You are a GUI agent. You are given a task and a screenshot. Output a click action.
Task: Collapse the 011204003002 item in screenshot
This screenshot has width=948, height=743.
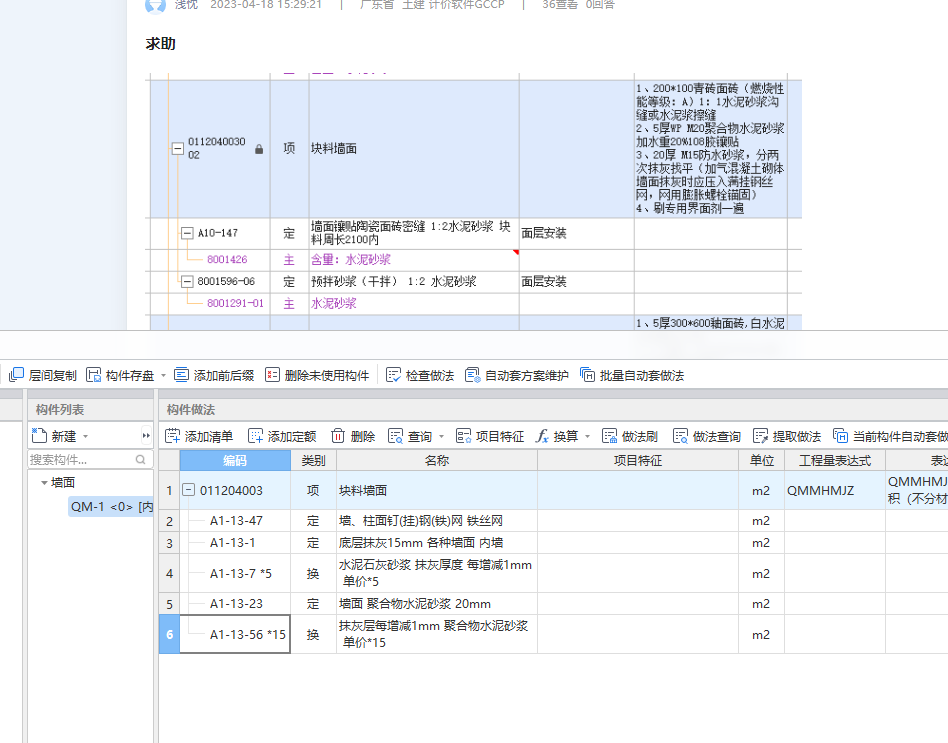click(x=178, y=149)
